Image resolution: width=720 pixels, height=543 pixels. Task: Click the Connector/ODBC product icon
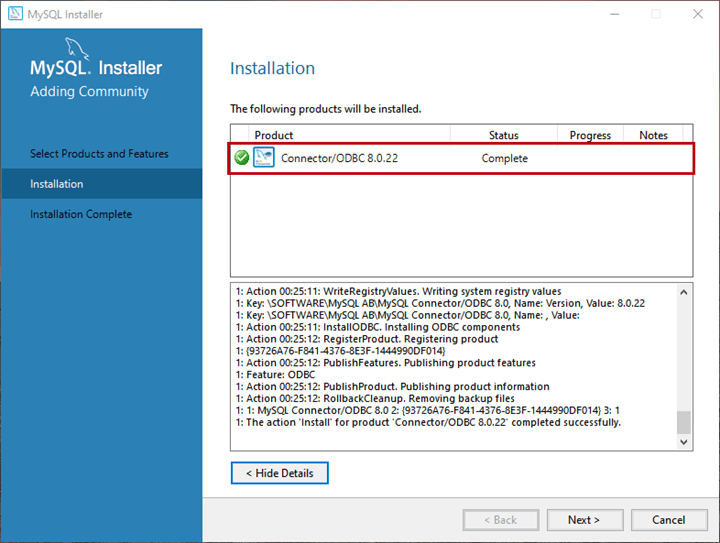pyautogui.click(x=264, y=157)
